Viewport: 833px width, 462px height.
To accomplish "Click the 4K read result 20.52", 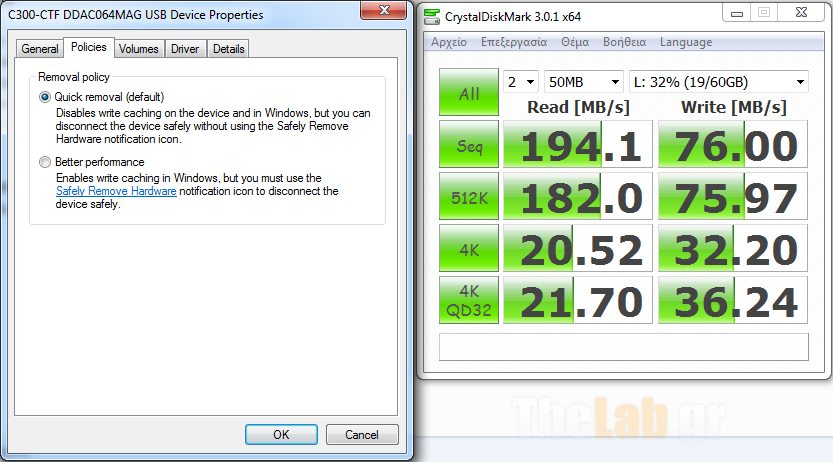I will pos(578,249).
